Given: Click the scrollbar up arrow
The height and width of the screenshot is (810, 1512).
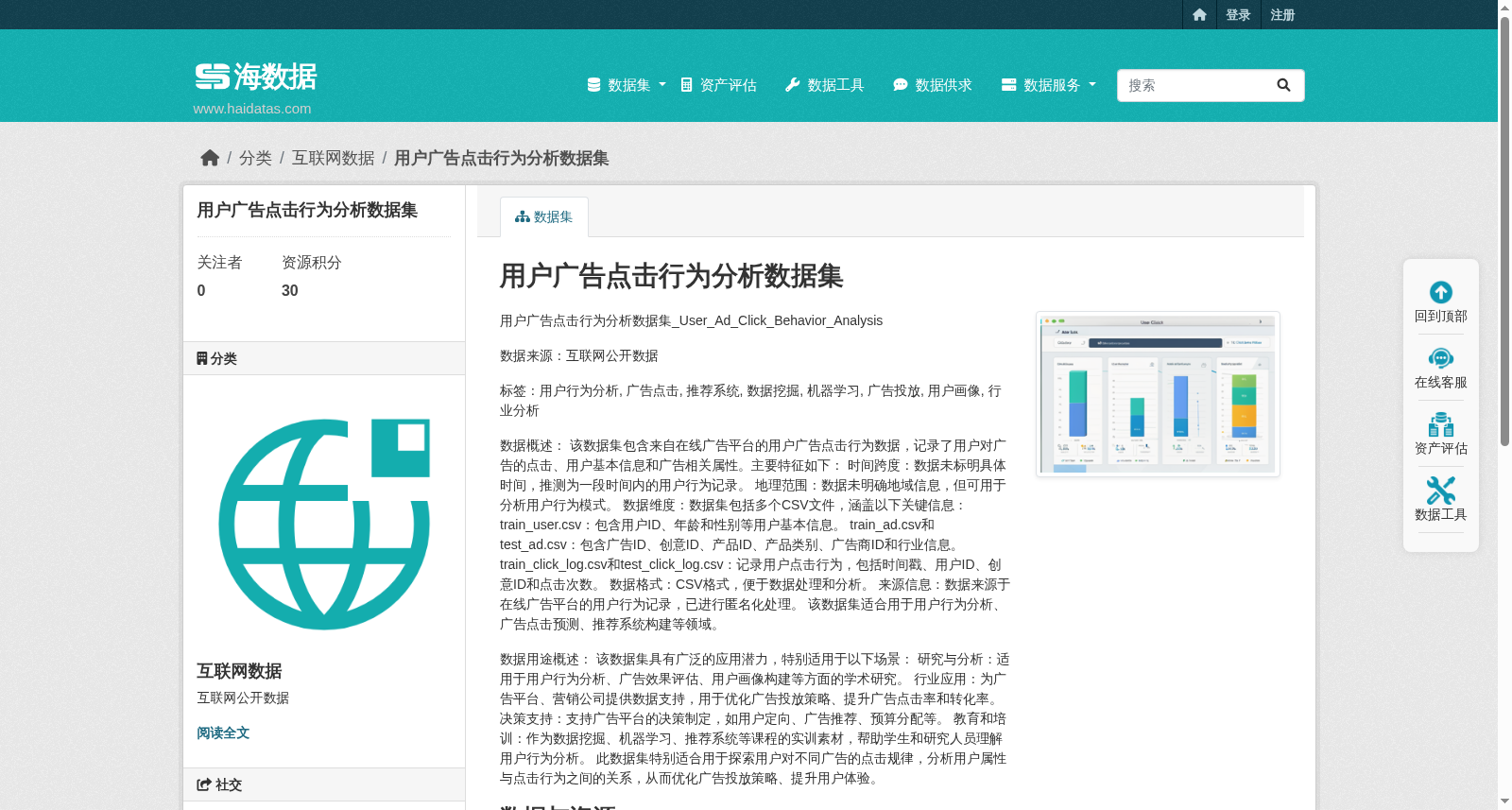Looking at the screenshot, I should (x=1504, y=7).
